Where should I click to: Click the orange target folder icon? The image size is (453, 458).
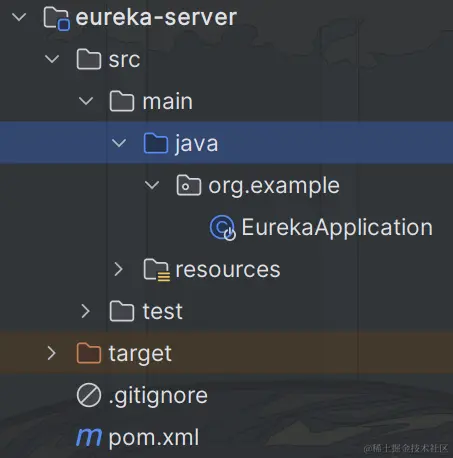pos(89,353)
